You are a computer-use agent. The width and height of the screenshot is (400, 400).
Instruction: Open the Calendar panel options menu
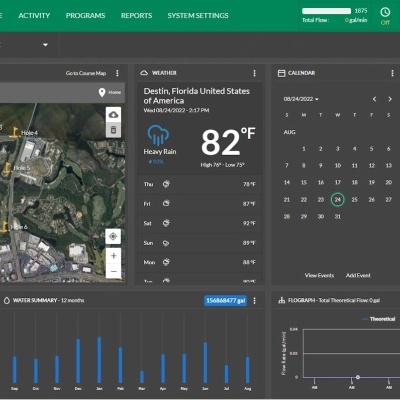click(x=392, y=73)
